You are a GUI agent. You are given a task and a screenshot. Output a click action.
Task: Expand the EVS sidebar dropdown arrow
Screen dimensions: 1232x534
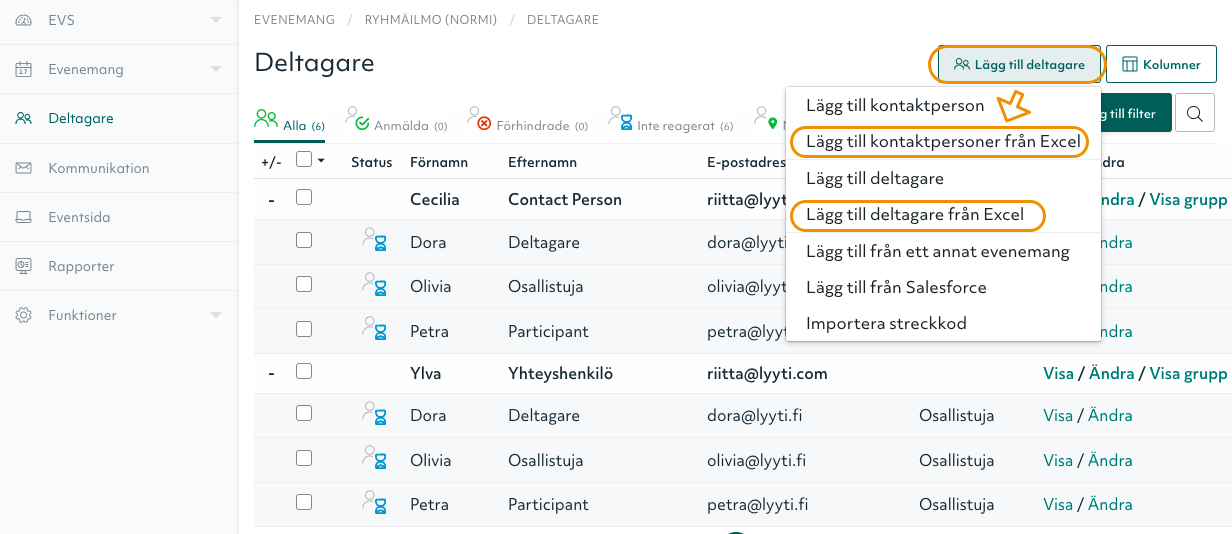(216, 20)
